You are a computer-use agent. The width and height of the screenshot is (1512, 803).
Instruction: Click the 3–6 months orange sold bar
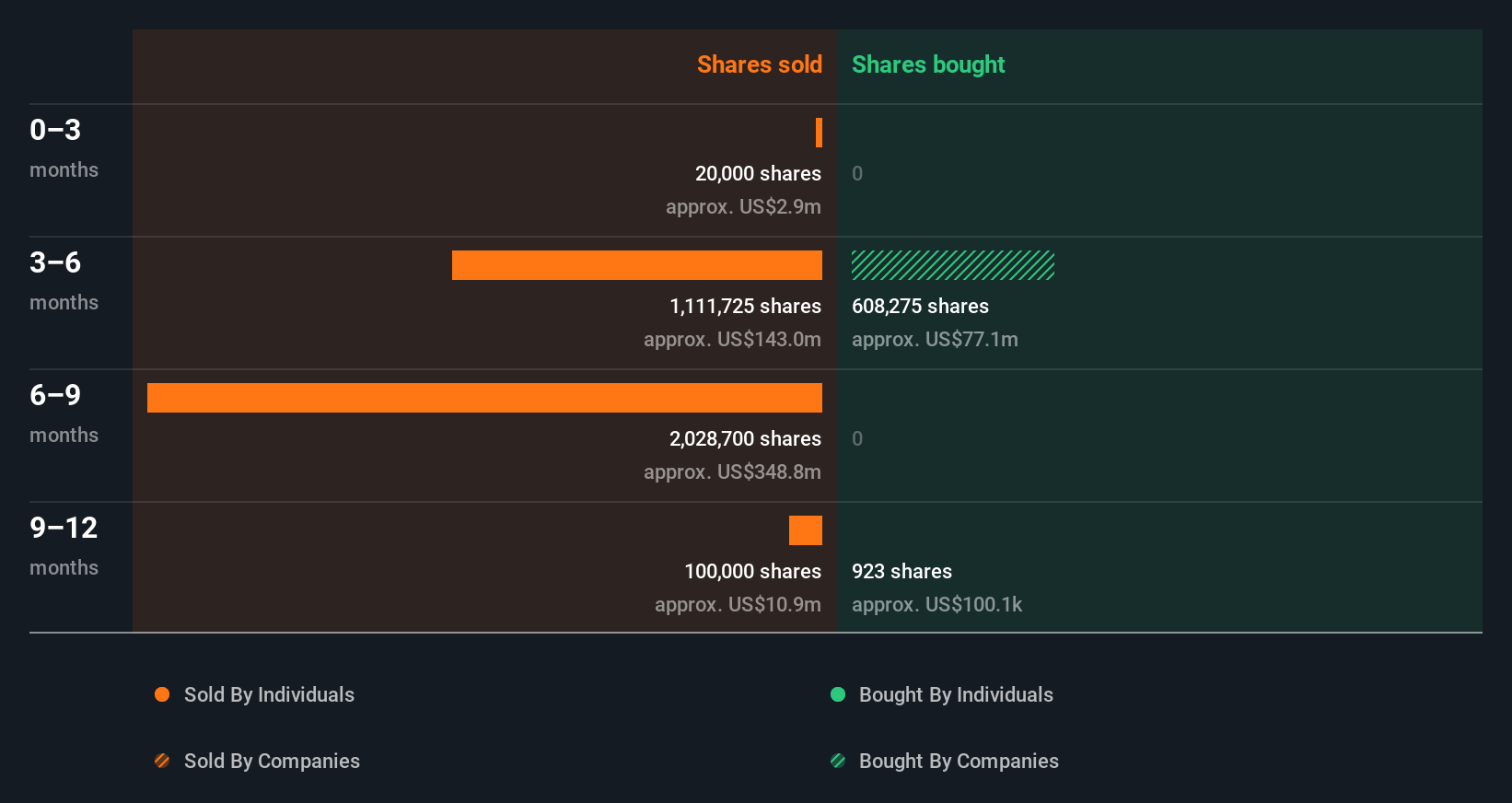coord(637,265)
